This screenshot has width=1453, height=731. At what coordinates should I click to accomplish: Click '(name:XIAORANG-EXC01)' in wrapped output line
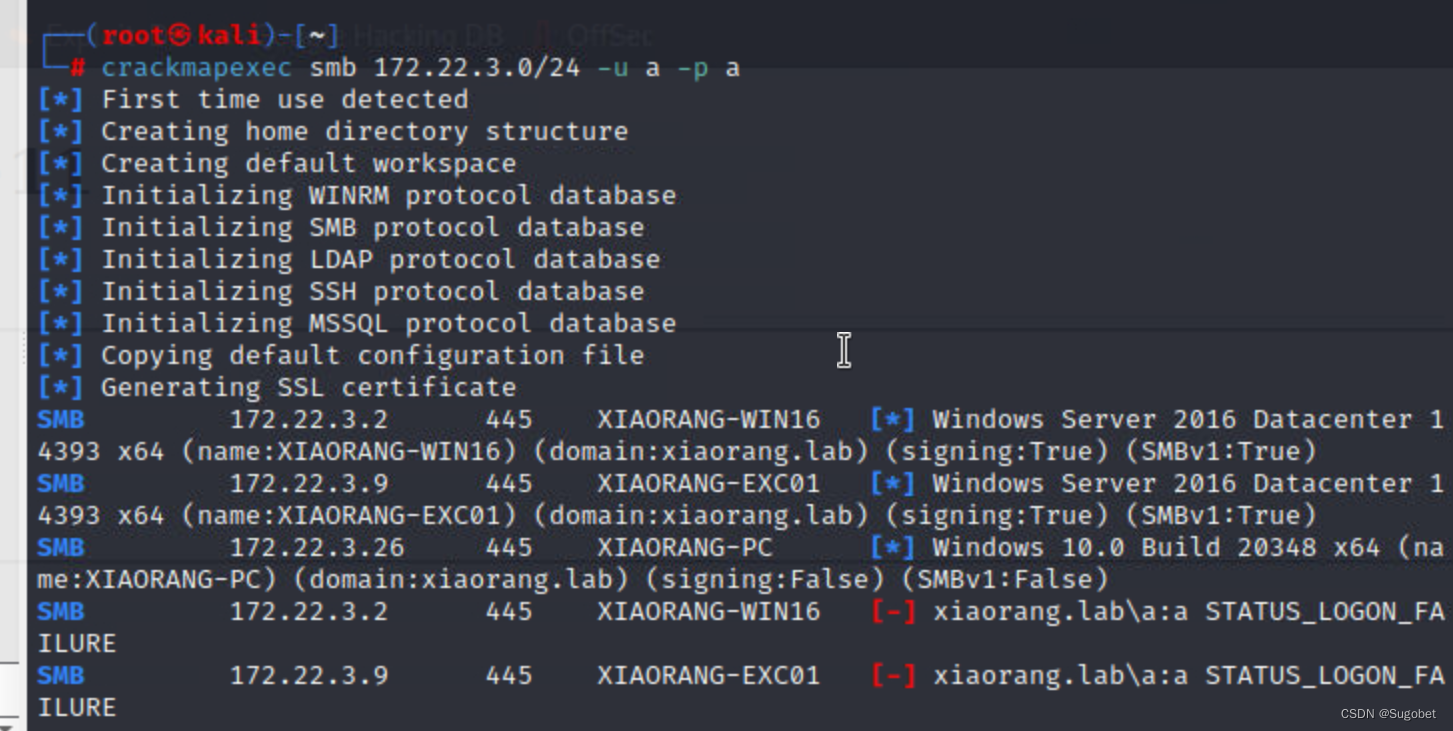point(349,516)
